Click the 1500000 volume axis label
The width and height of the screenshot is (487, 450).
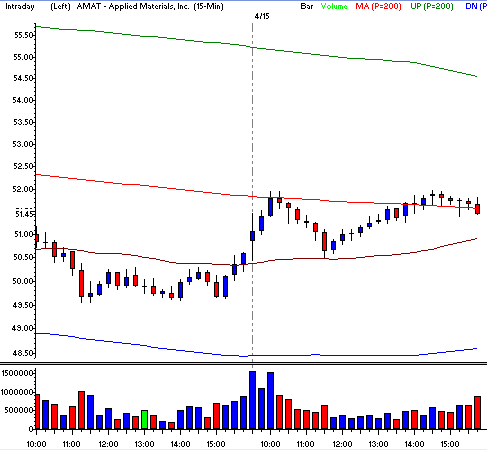coord(17,373)
